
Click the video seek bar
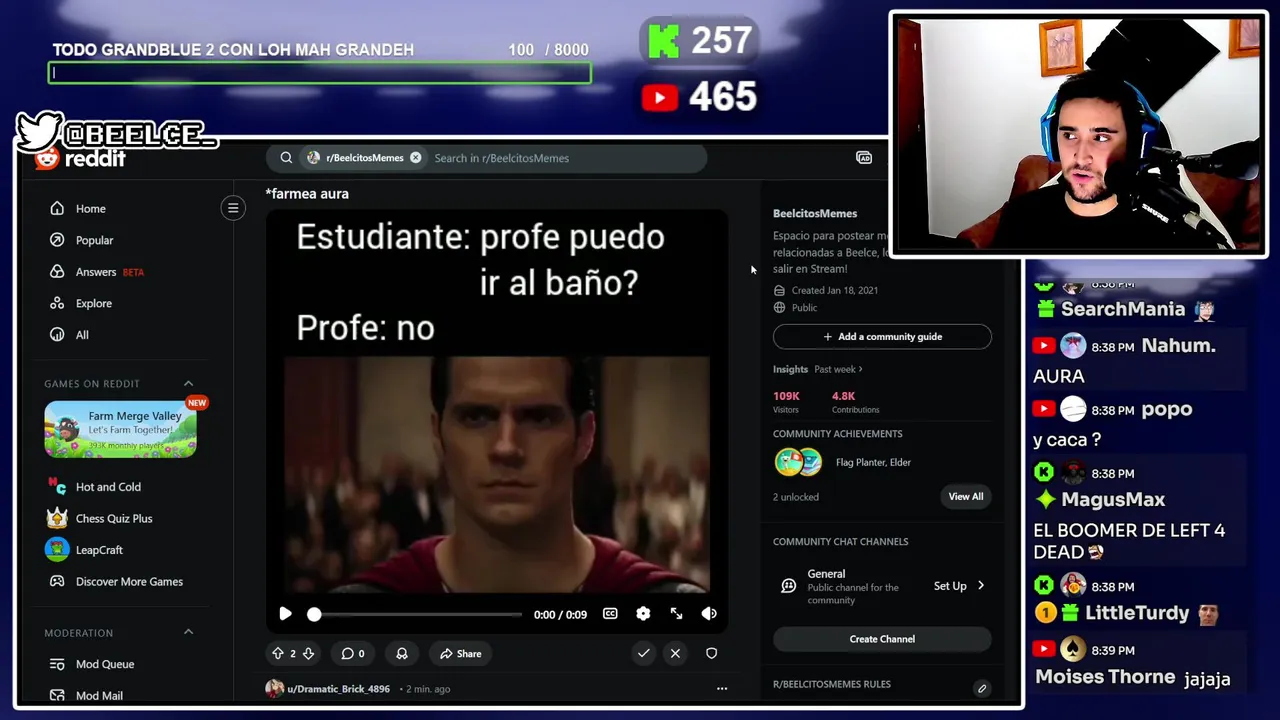click(417, 614)
